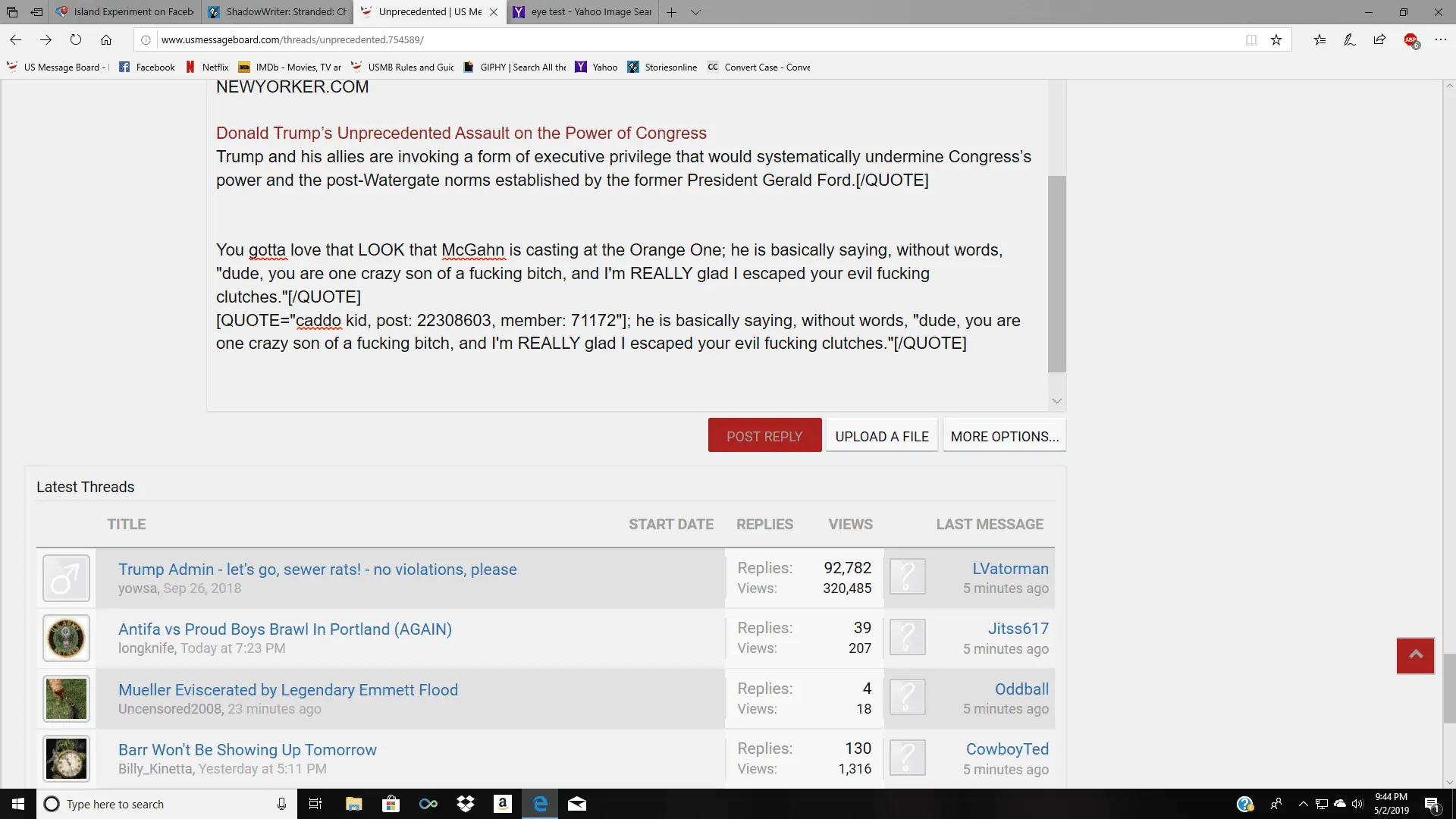Viewport: 1456px width, 819px height.
Task: Click the POST REPLY button
Action: point(764,436)
